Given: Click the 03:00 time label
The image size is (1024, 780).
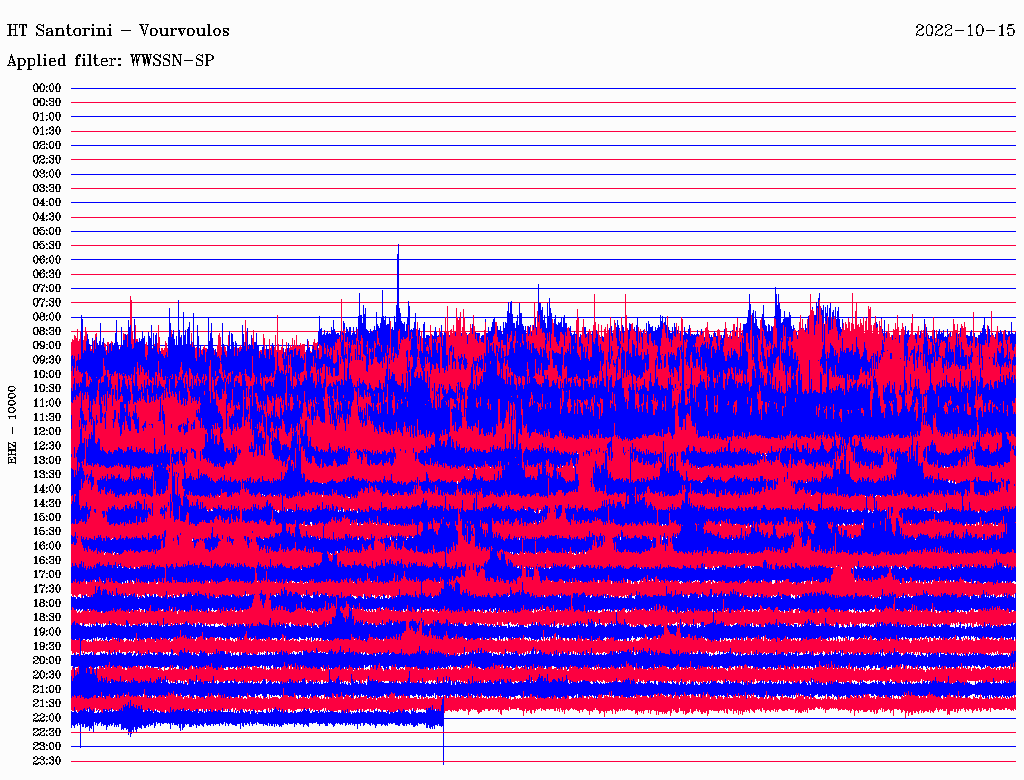Looking at the screenshot, I should click(x=47, y=174).
